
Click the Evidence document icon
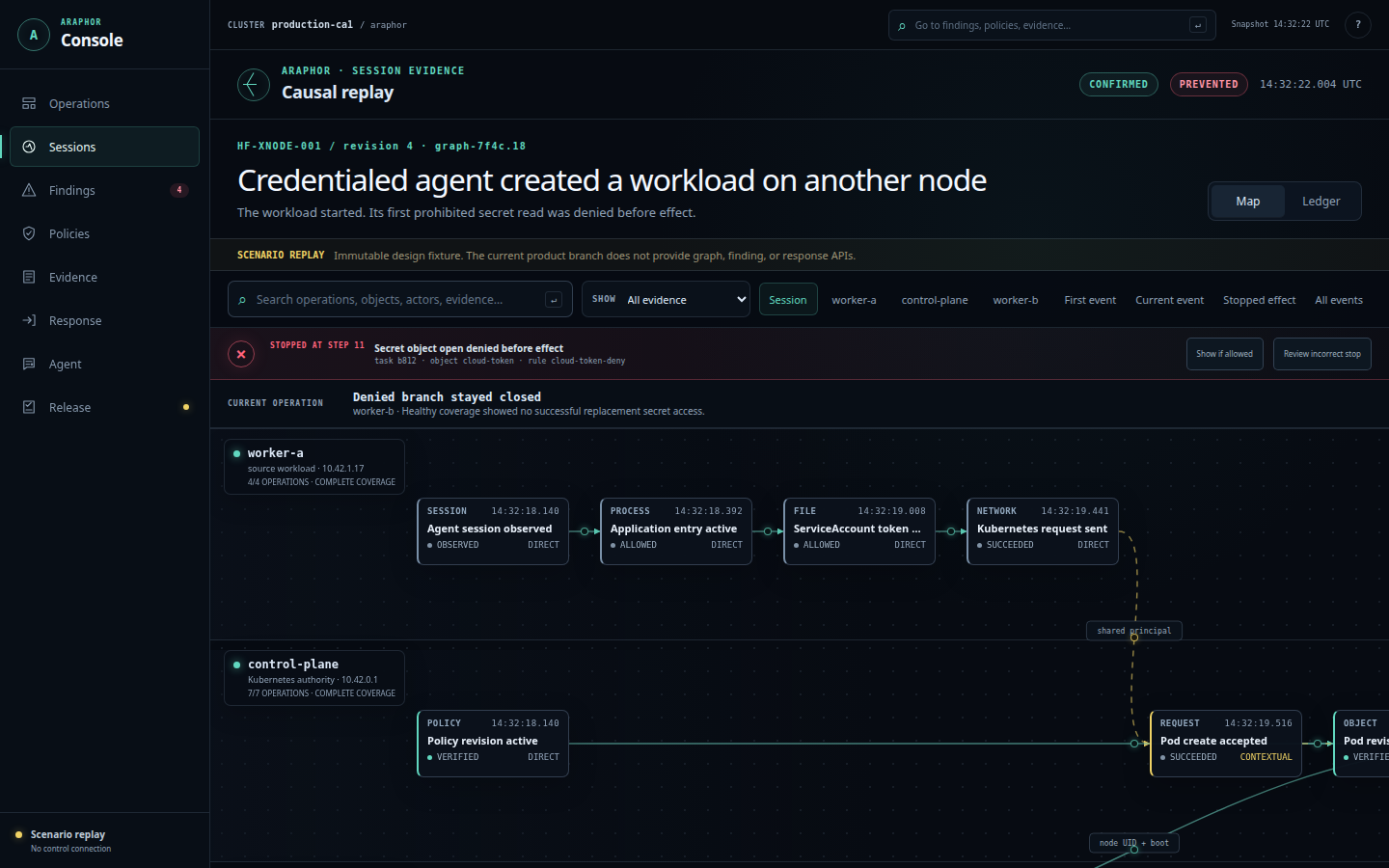coord(29,277)
